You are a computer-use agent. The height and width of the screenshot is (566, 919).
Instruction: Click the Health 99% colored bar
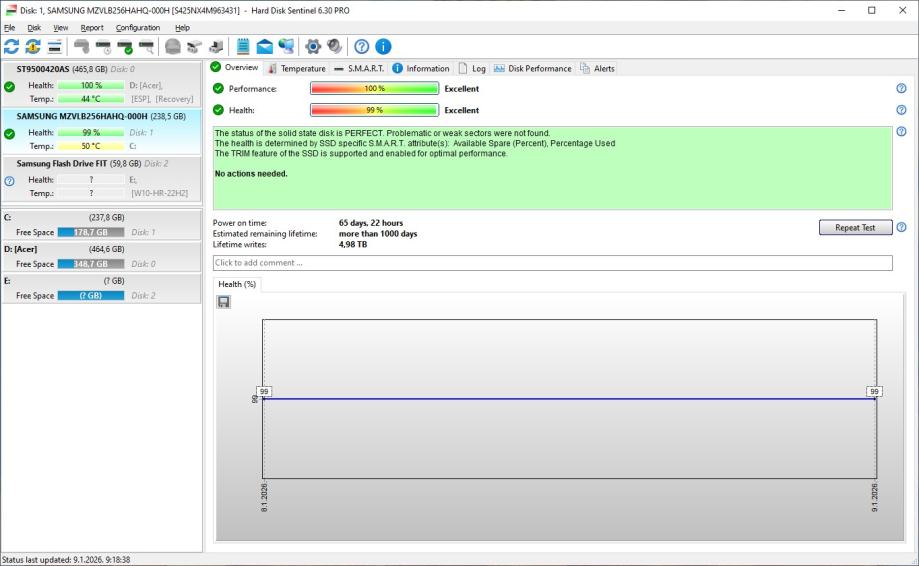pos(374,110)
